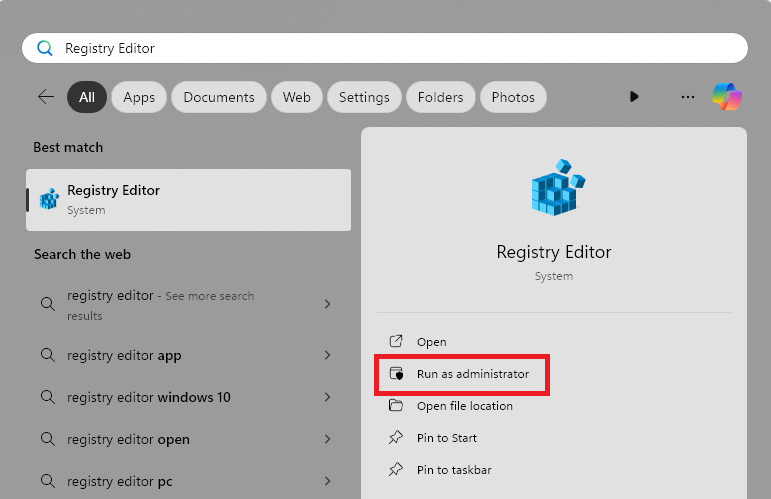Click inside the Registry Editor search field
The height and width of the screenshot is (499, 771).
tap(400, 48)
